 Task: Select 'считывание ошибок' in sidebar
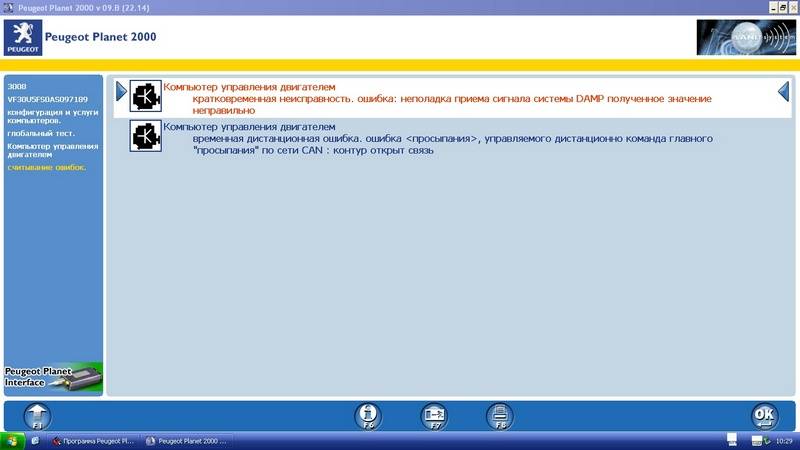(x=46, y=167)
